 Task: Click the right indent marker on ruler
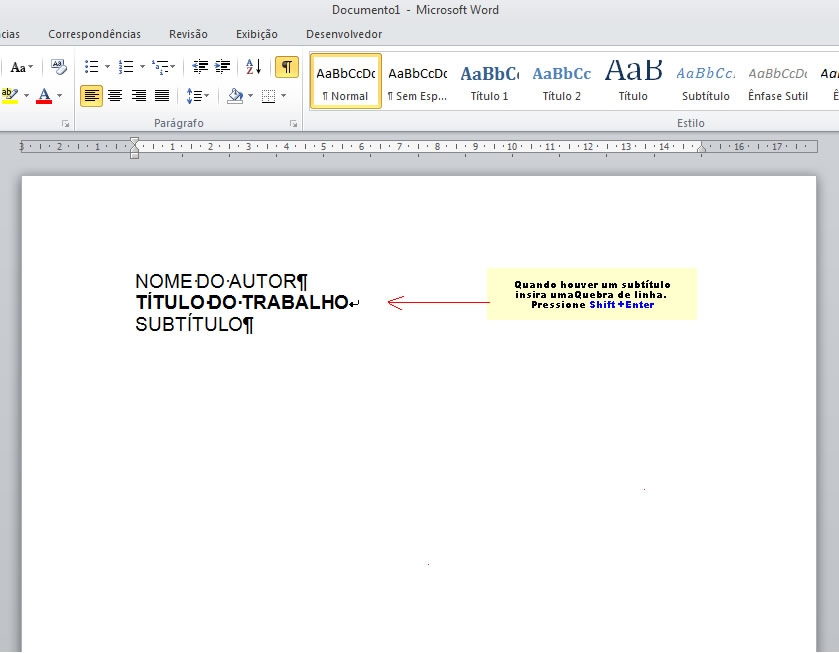coord(701,148)
